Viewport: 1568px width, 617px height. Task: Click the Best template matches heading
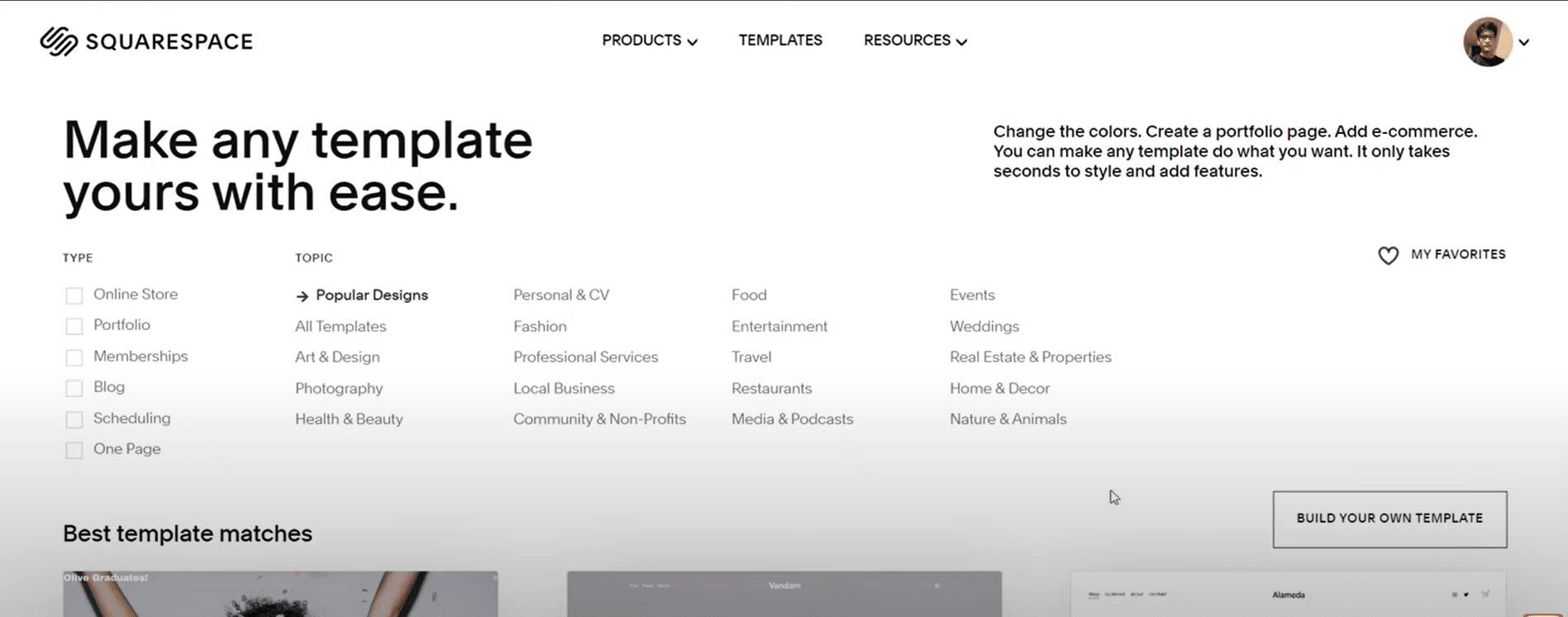[x=188, y=533]
